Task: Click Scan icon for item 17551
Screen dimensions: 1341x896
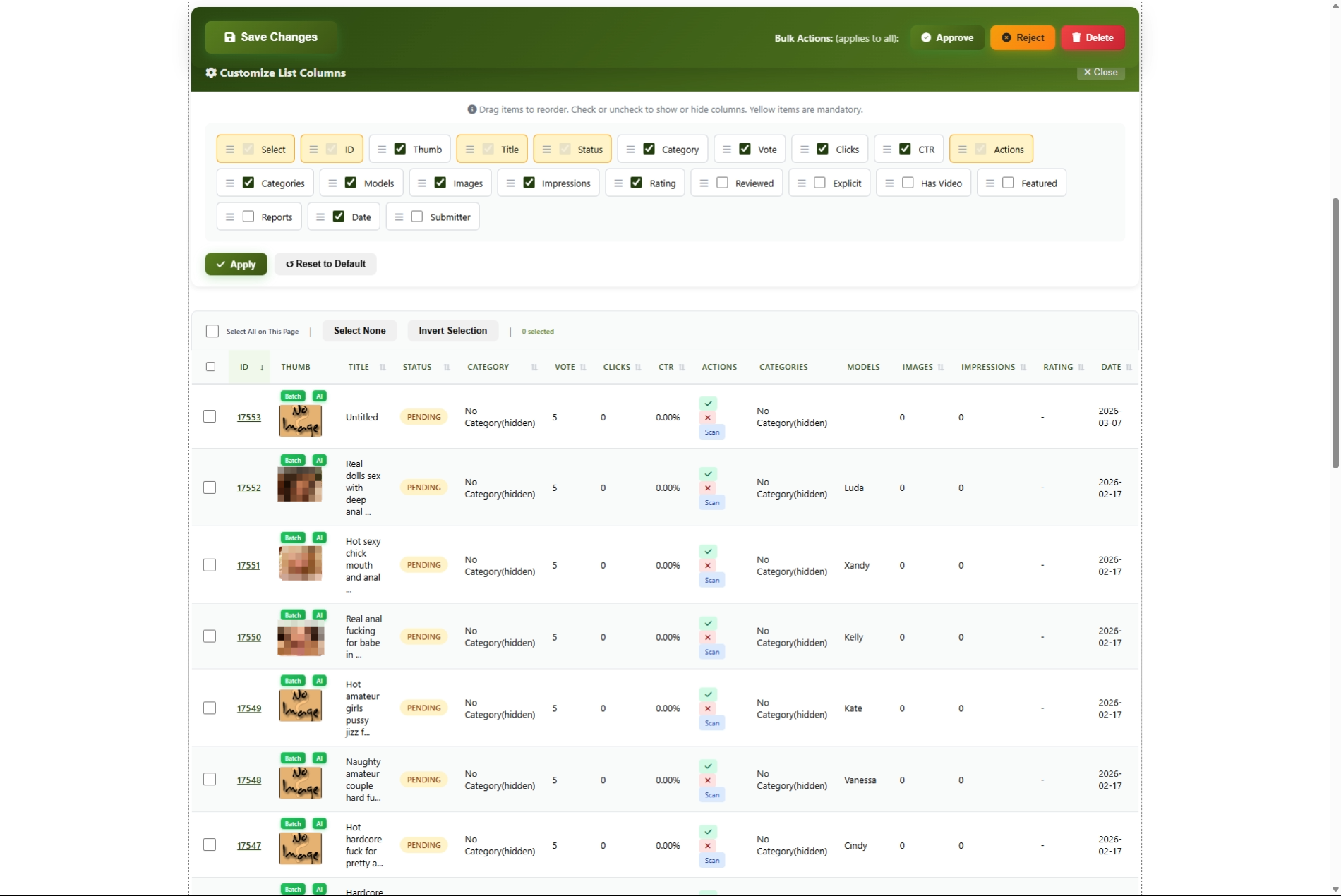Action: pyautogui.click(x=711, y=580)
